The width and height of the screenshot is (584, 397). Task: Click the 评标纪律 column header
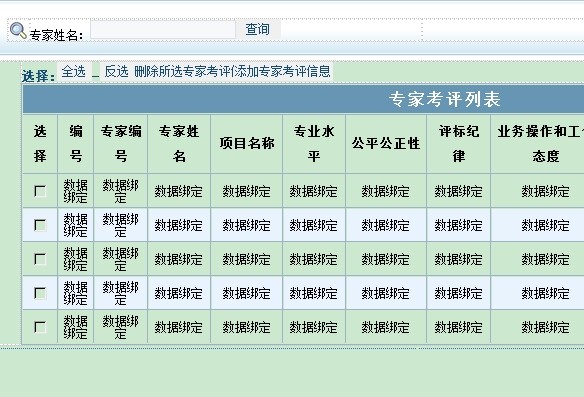pos(458,144)
